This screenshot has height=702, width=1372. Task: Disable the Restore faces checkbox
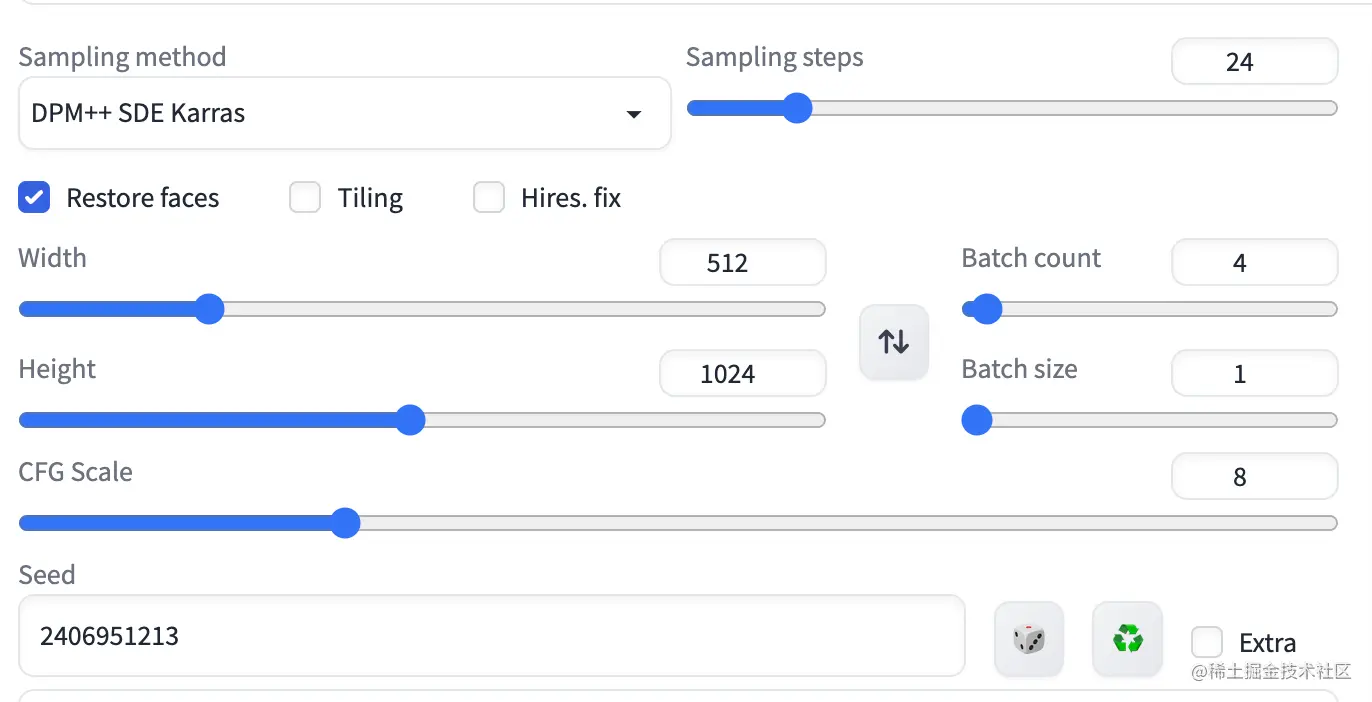[x=34, y=198]
